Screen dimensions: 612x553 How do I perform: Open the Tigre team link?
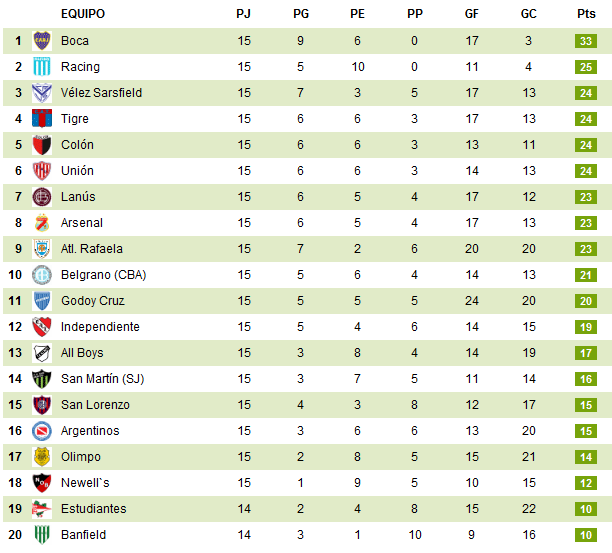coord(75,119)
